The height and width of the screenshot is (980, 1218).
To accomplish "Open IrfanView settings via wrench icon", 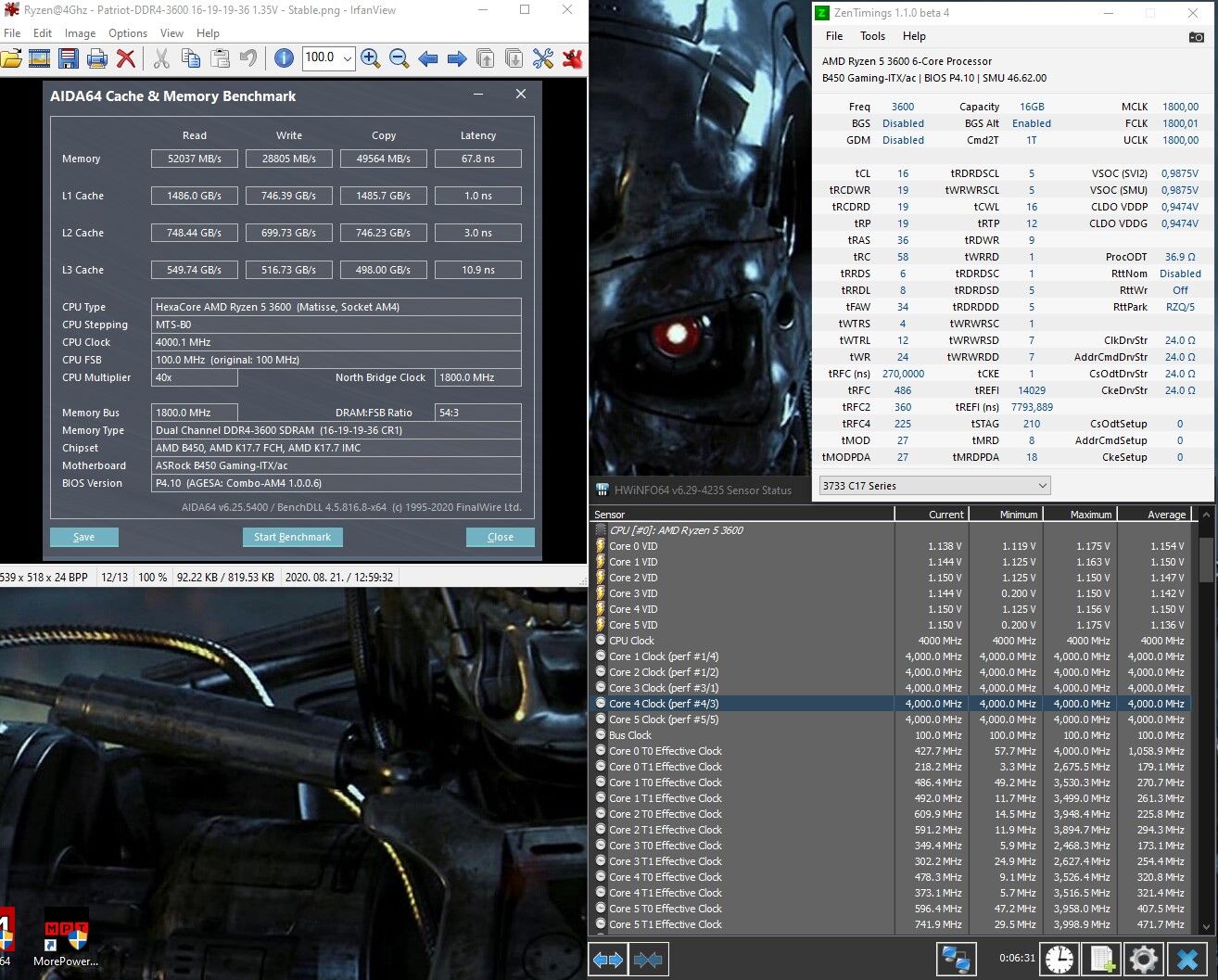I will pyautogui.click(x=543, y=58).
